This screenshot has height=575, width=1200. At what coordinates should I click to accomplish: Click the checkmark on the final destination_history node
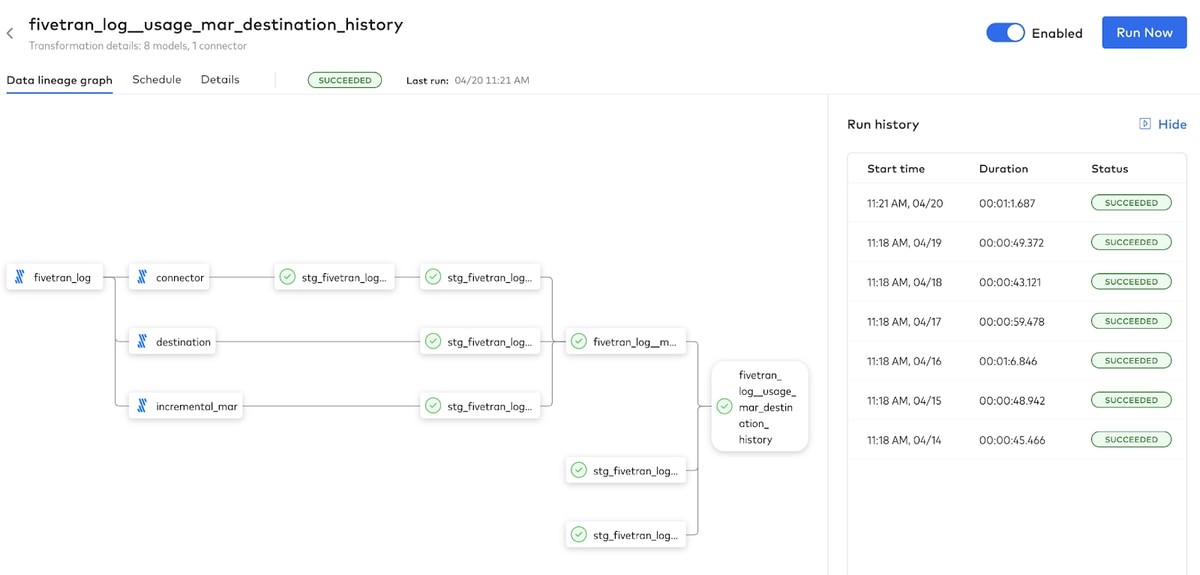click(724, 406)
